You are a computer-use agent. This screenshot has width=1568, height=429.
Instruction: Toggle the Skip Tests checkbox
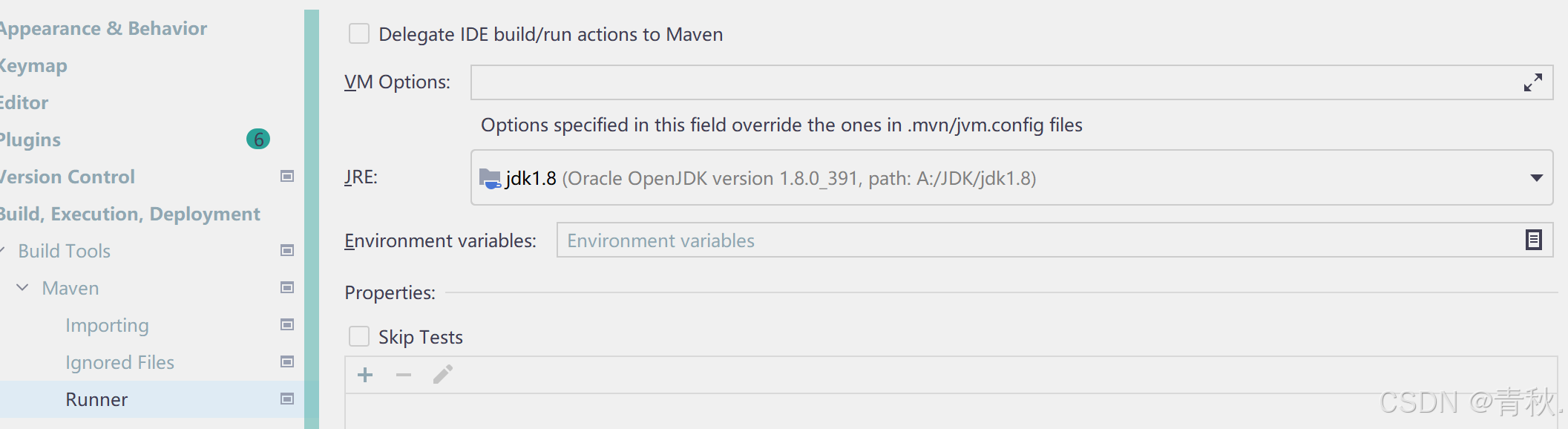coord(359,337)
